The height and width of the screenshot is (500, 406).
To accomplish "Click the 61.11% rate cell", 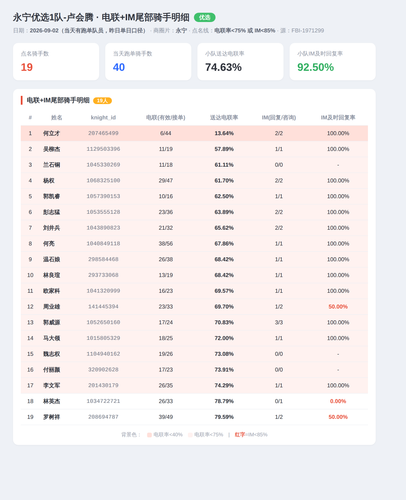I will 224,165.
